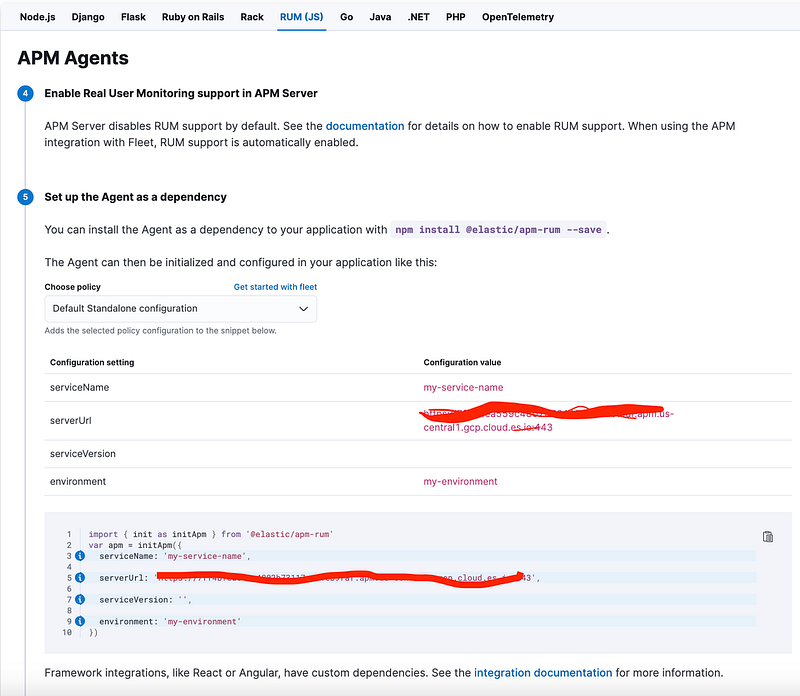Click info icon on serviceName code line
Screen dimensions: 800x696
(x=80, y=556)
